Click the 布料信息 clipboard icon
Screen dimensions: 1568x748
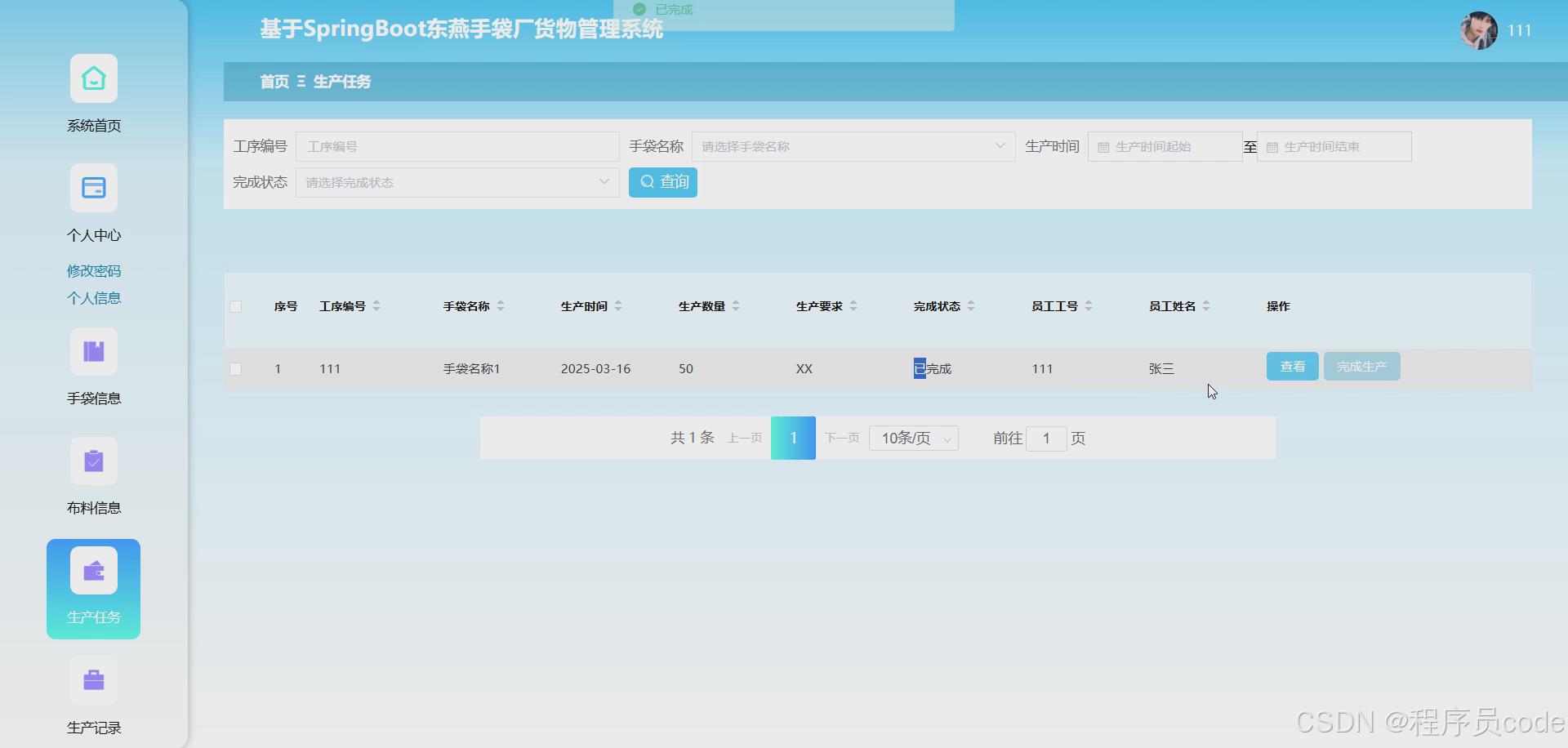(93, 461)
